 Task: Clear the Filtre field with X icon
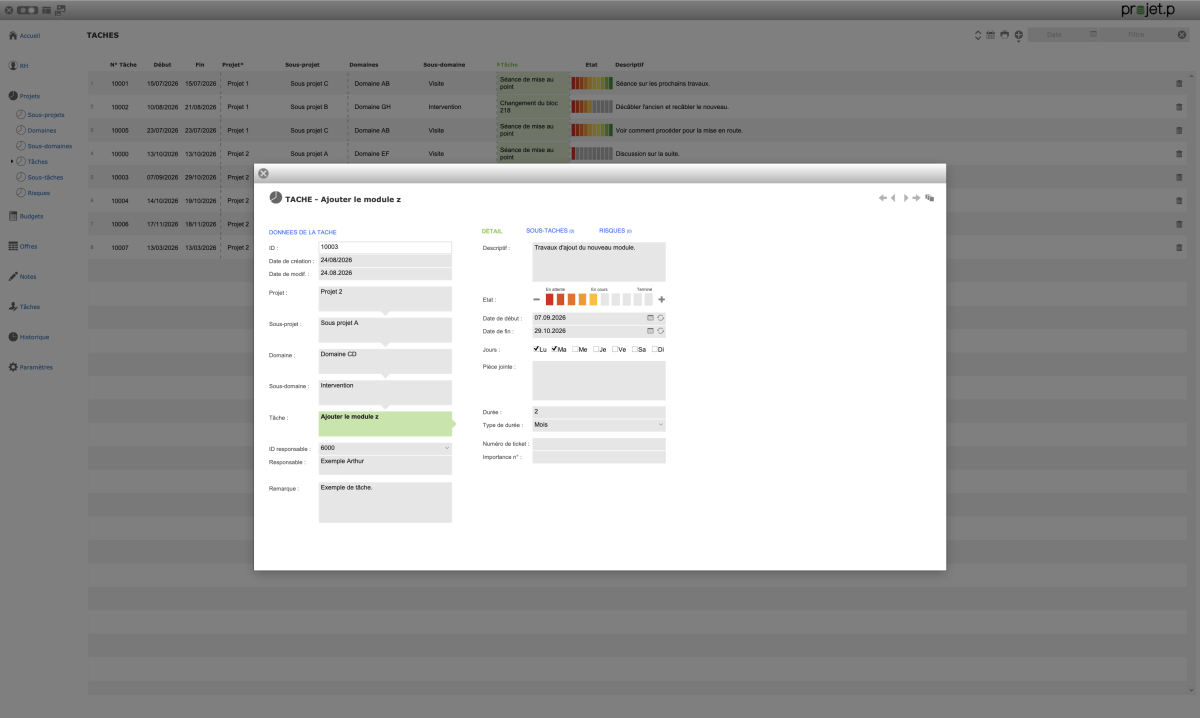click(1182, 35)
